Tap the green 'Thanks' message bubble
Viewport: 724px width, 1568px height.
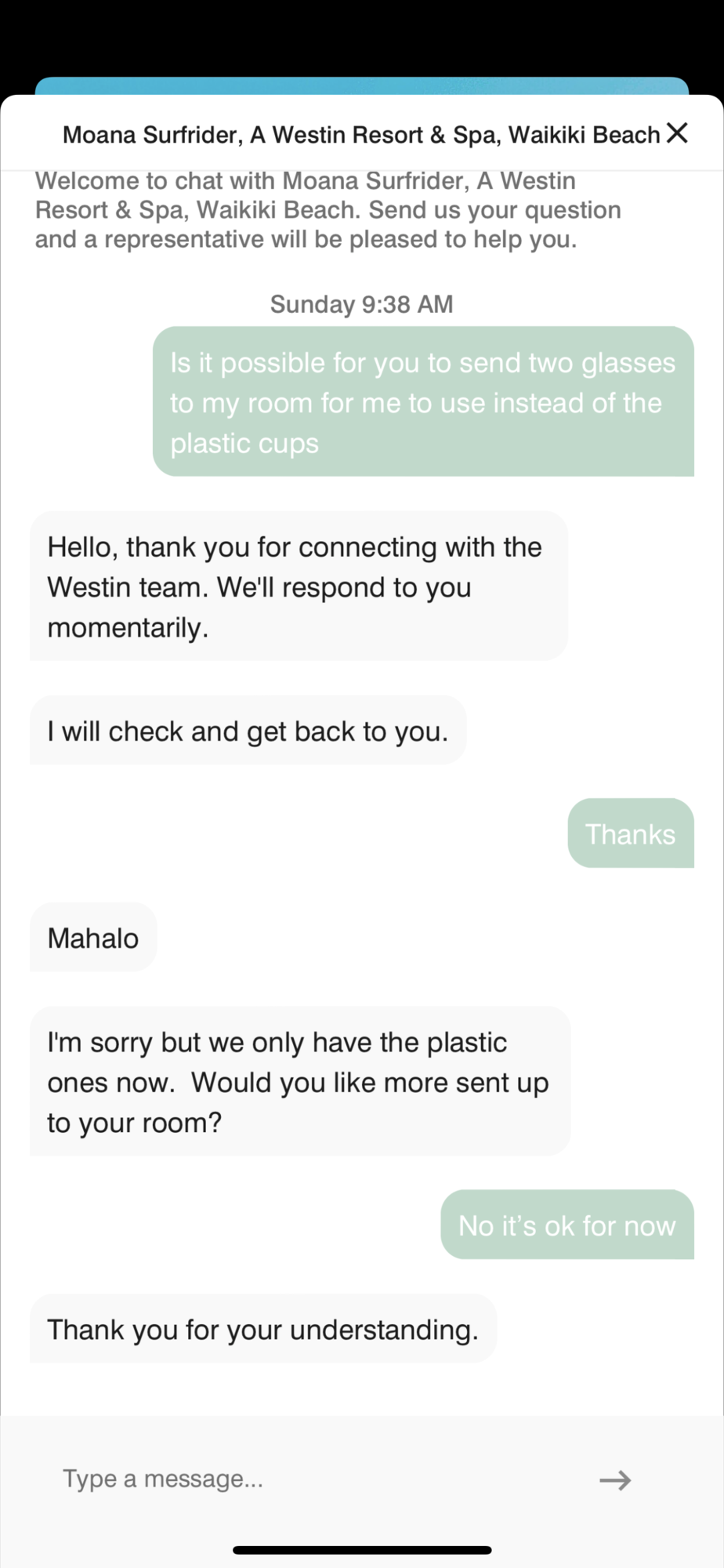coord(631,833)
